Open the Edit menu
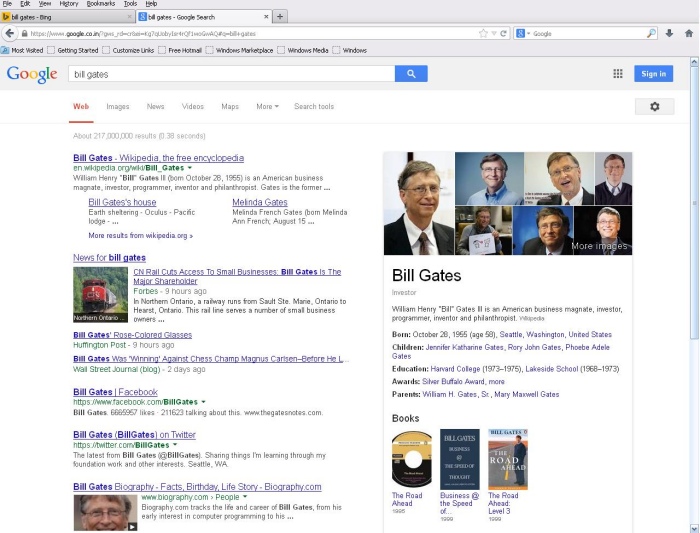 pyautogui.click(x=25, y=4)
